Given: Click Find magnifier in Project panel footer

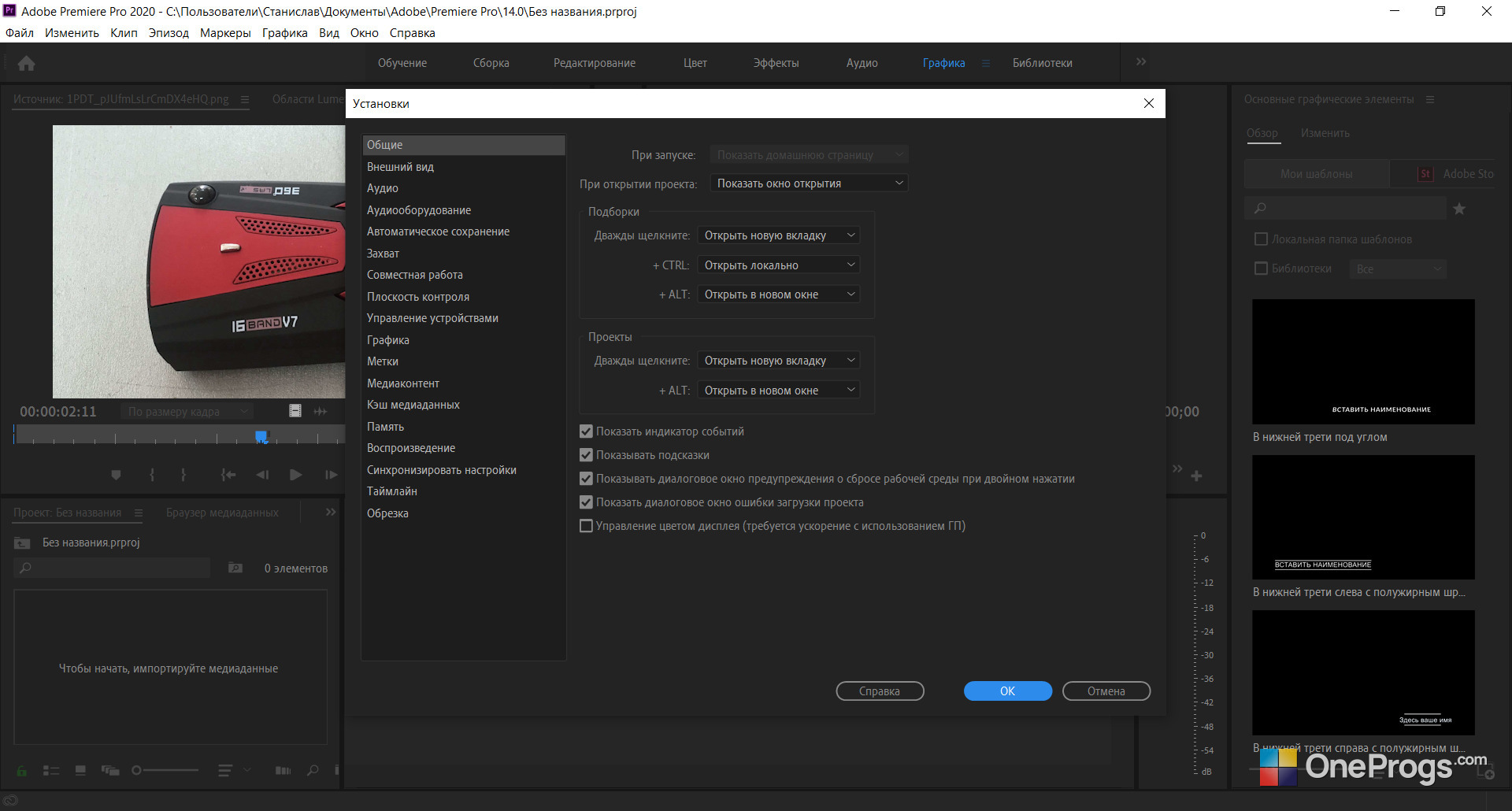Looking at the screenshot, I should (x=313, y=771).
